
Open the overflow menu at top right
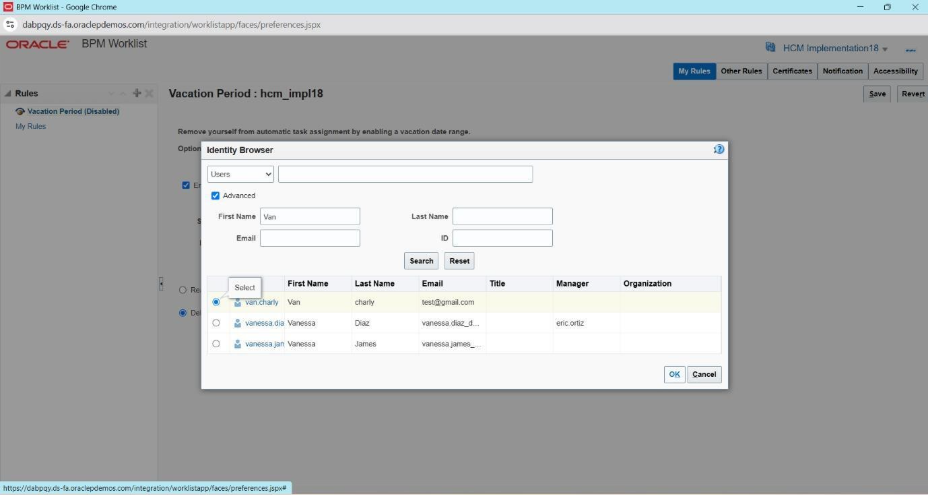911,49
